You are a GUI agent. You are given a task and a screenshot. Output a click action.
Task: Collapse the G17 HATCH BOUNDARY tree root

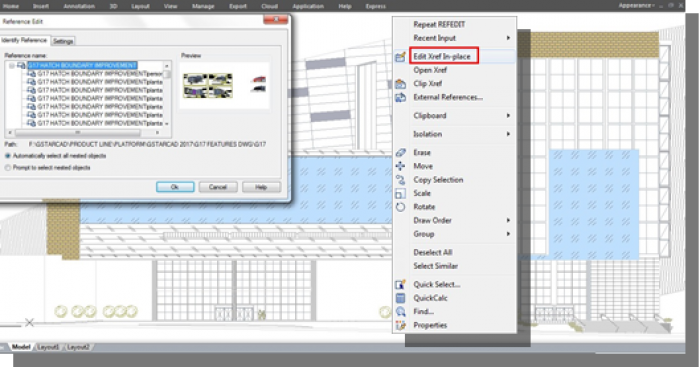(12, 66)
